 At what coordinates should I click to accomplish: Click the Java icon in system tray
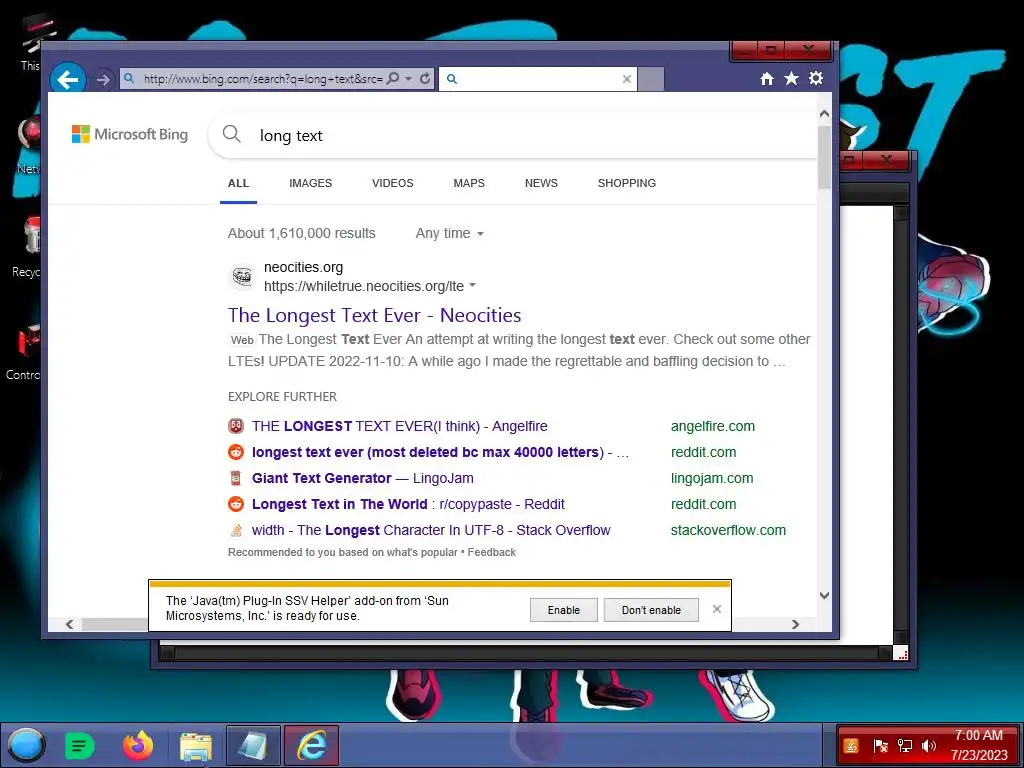click(x=850, y=745)
